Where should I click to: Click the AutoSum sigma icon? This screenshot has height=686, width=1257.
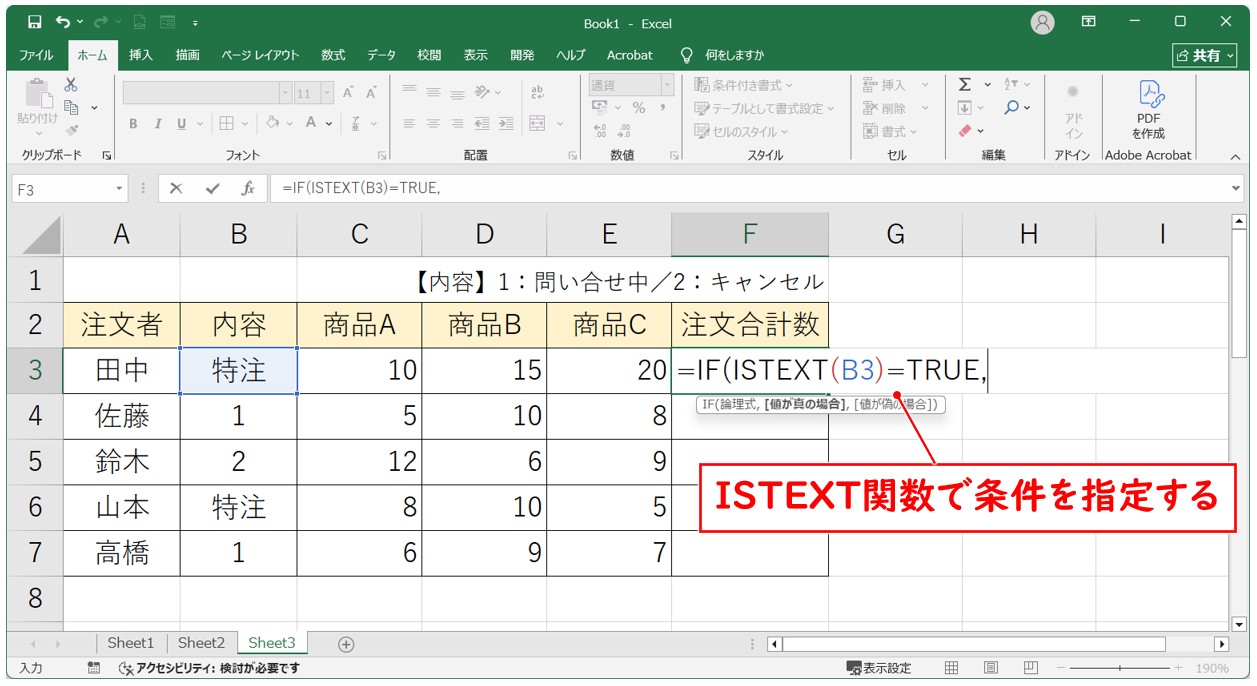pyautogui.click(x=964, y=85)
